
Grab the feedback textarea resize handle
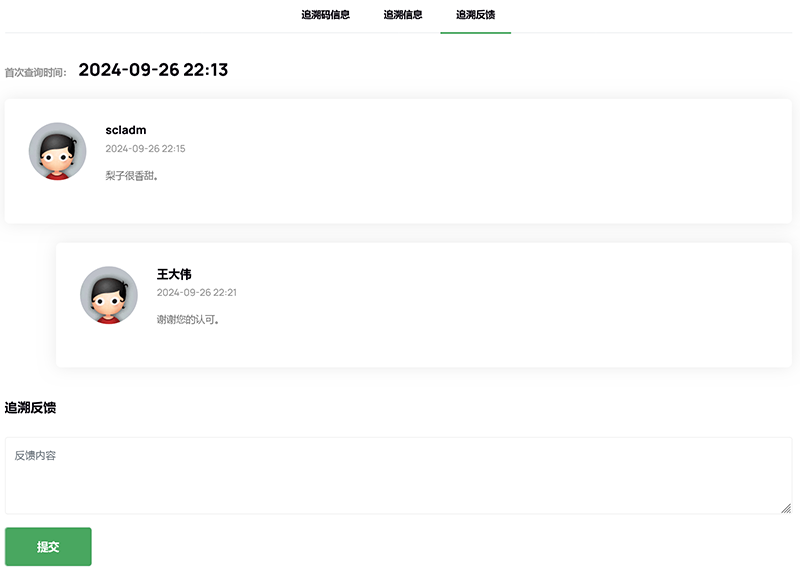click(x=785, y=508)
